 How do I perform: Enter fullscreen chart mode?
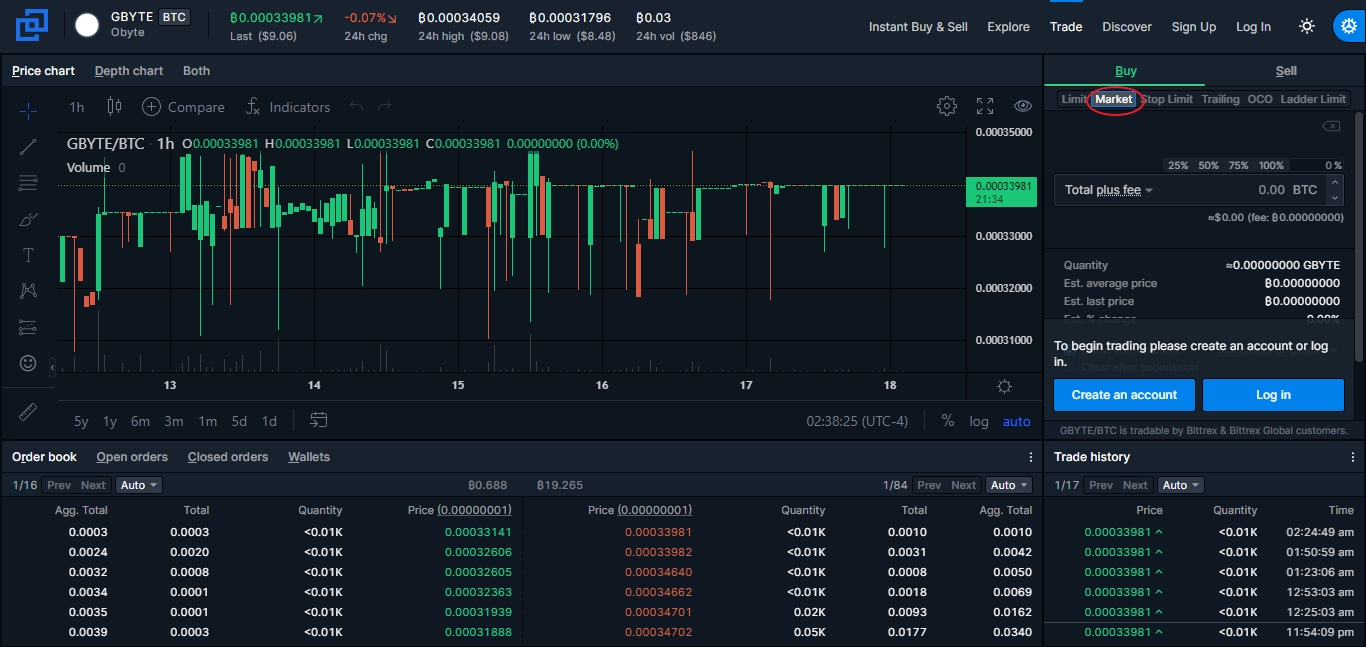pos(985,107)
